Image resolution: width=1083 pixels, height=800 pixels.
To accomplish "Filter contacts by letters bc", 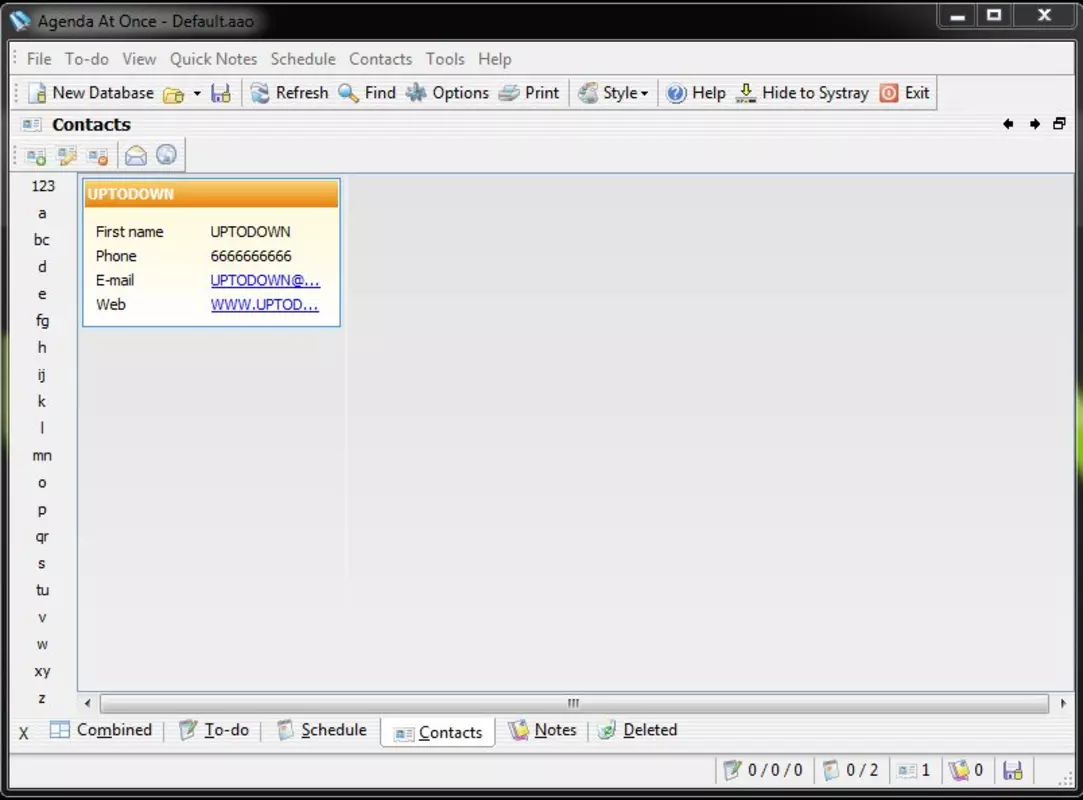I will pyautogui.click(x=42, y=240).
